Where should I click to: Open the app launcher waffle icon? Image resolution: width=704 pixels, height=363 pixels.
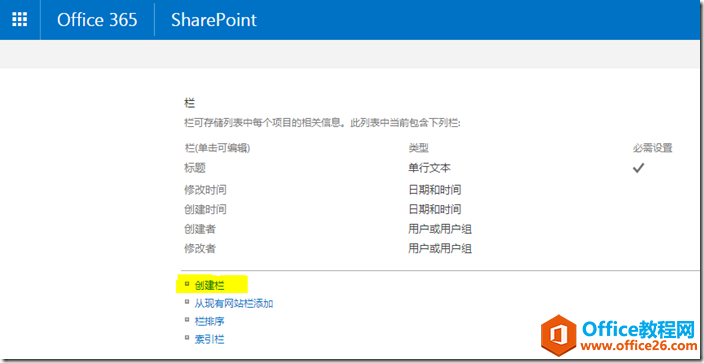click(x=20, y=19)
